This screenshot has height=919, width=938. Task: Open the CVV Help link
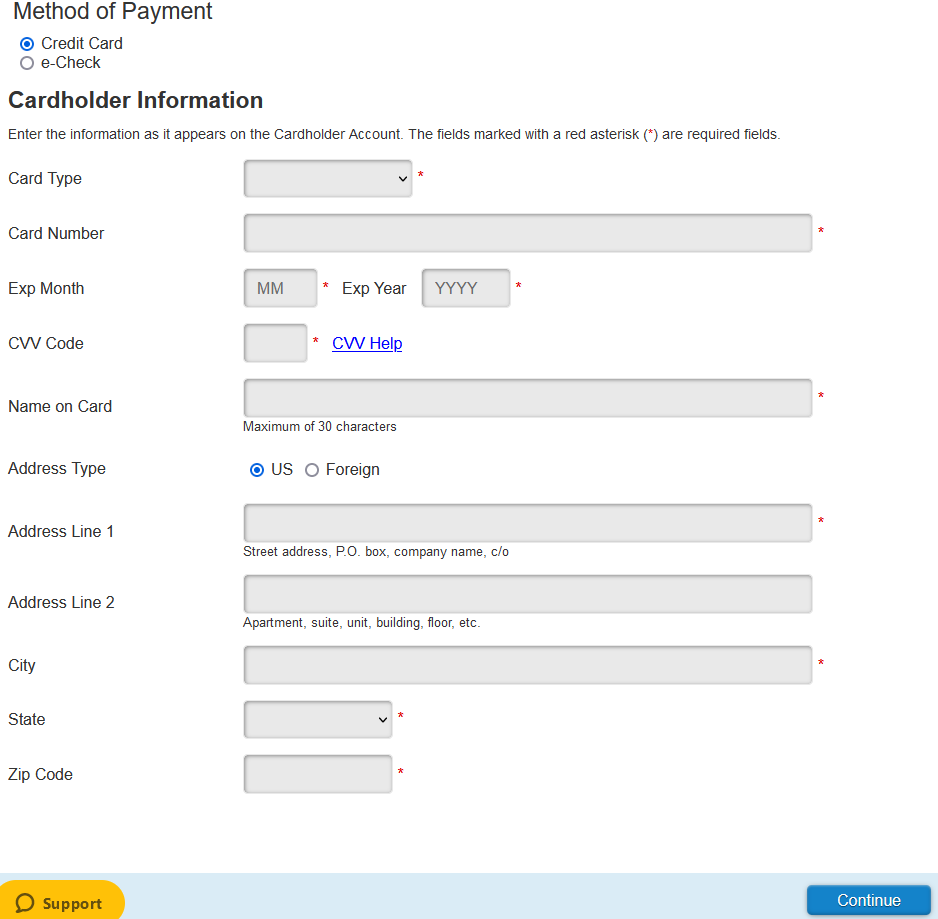(367, 343)
